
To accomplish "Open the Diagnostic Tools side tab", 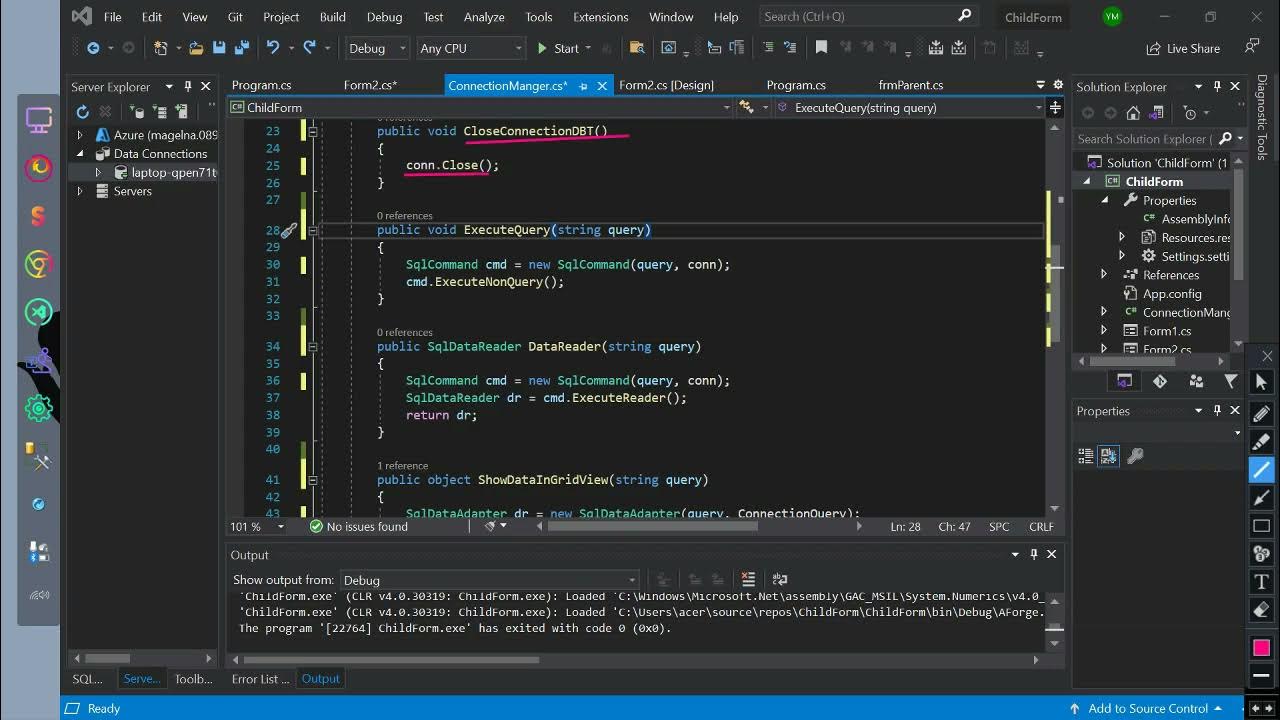I will click(1262, 117).
